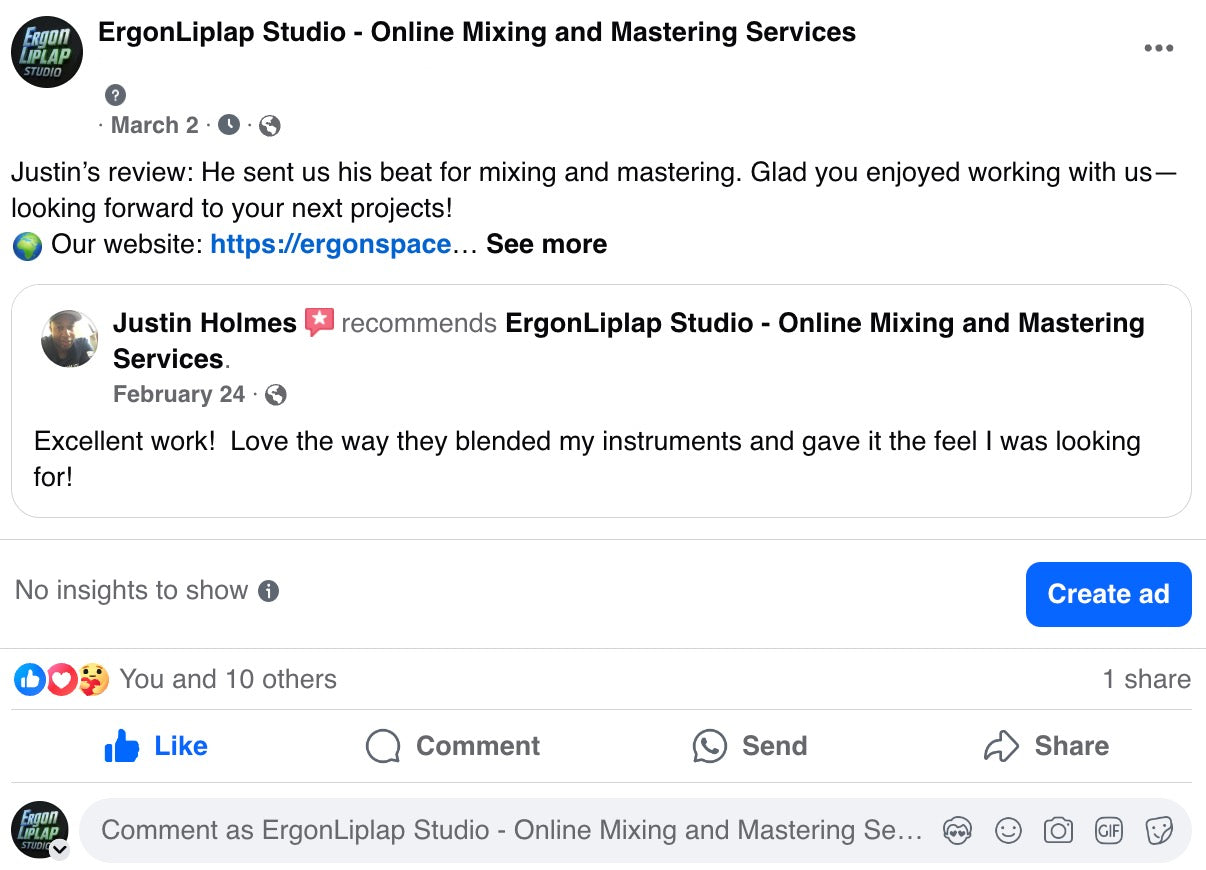Open the 1 share list
Screen dimensions: 1206x870
[1146, 679]
